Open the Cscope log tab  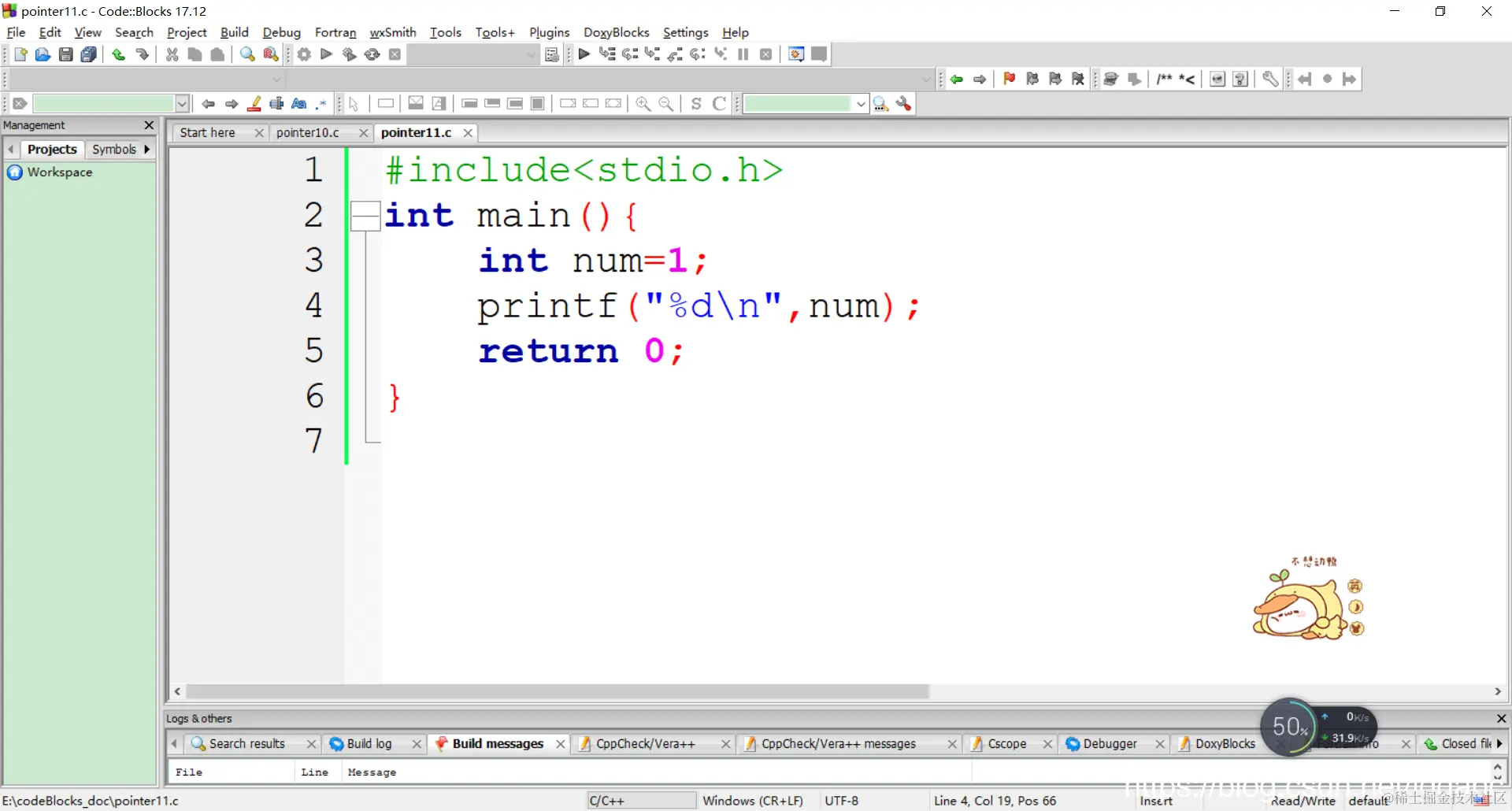(x=1007, y=743)
